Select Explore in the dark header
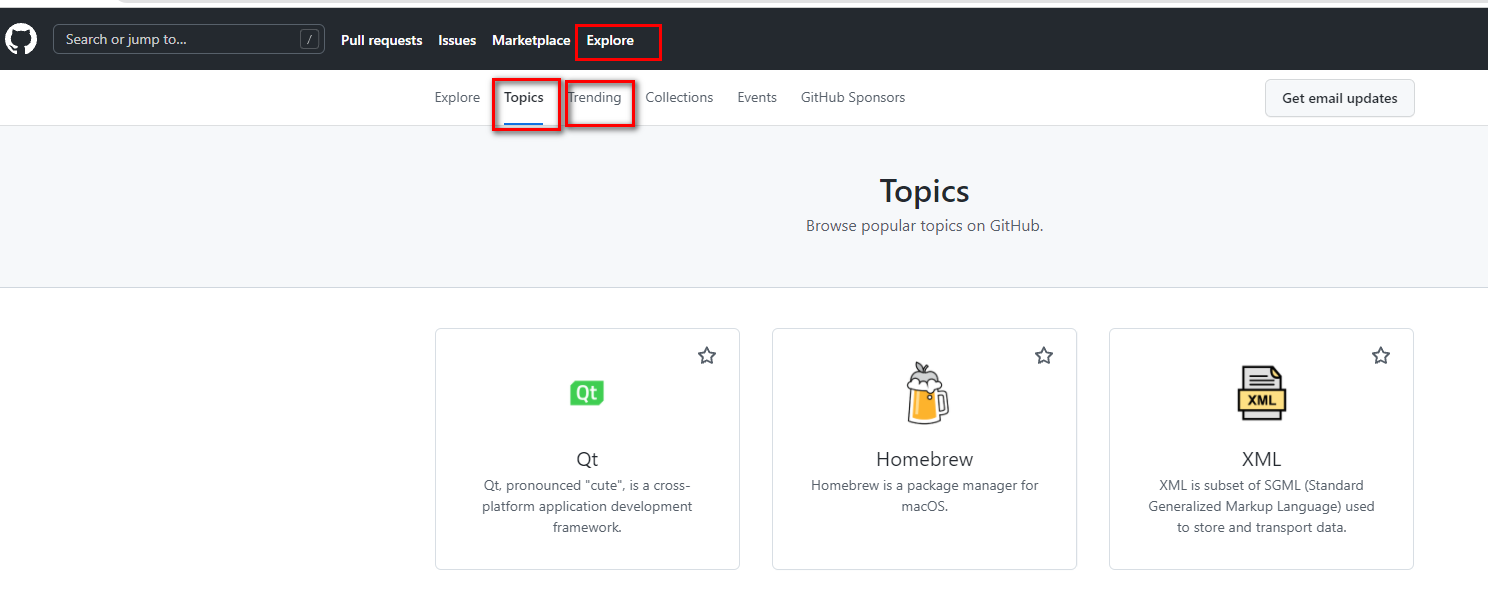Viewport: 1488px width, 616px height. pos(610,41)
